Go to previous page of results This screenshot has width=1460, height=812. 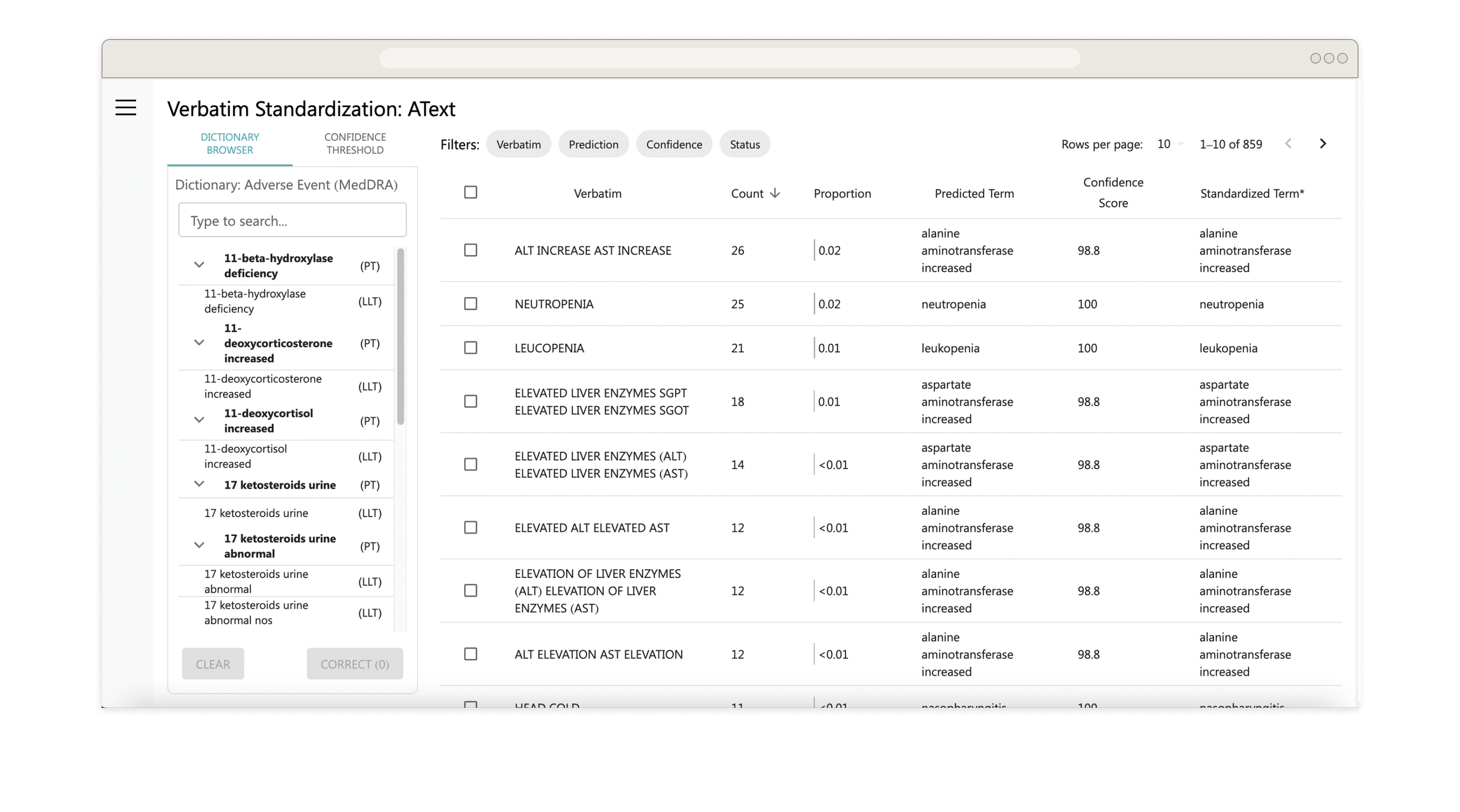1288,144
